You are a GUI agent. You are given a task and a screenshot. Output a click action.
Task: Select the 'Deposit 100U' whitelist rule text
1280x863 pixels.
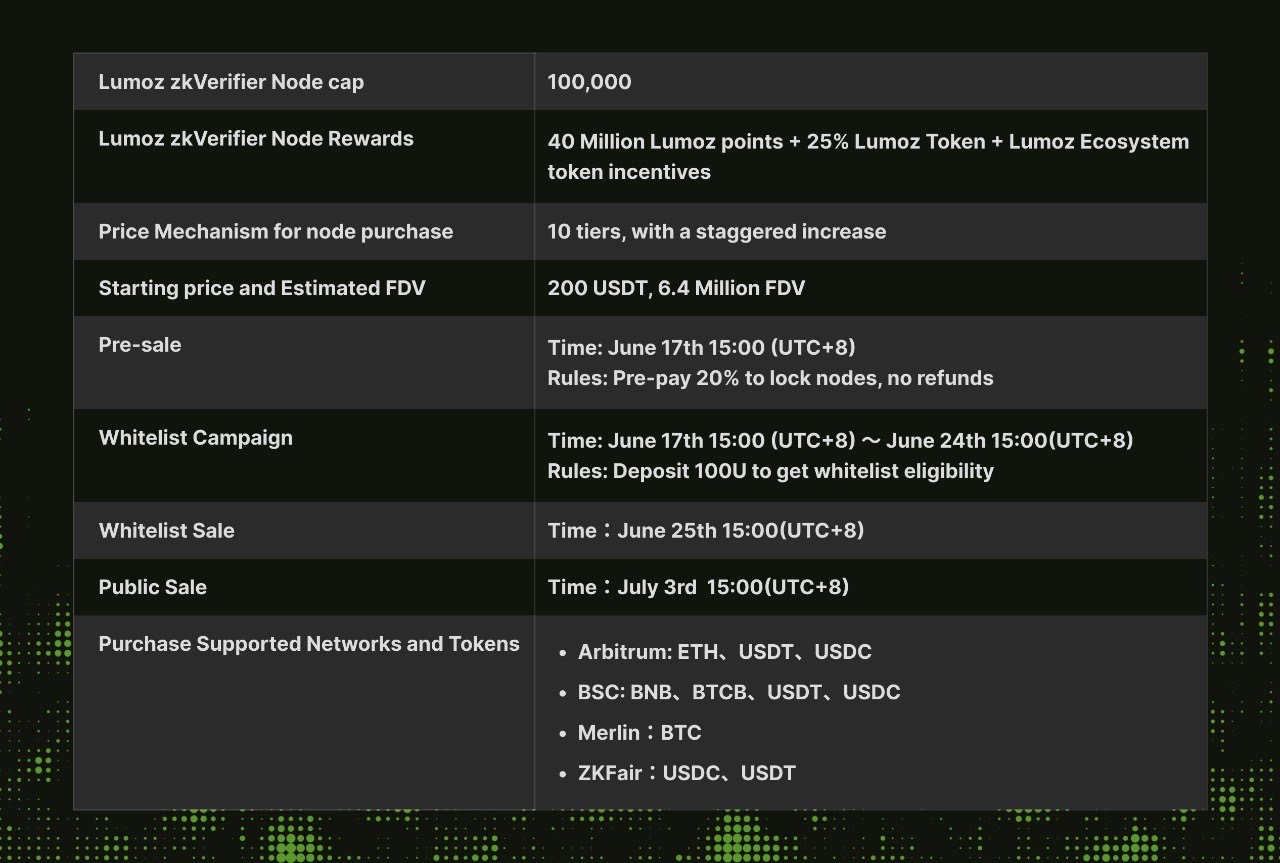coord(770,471)
